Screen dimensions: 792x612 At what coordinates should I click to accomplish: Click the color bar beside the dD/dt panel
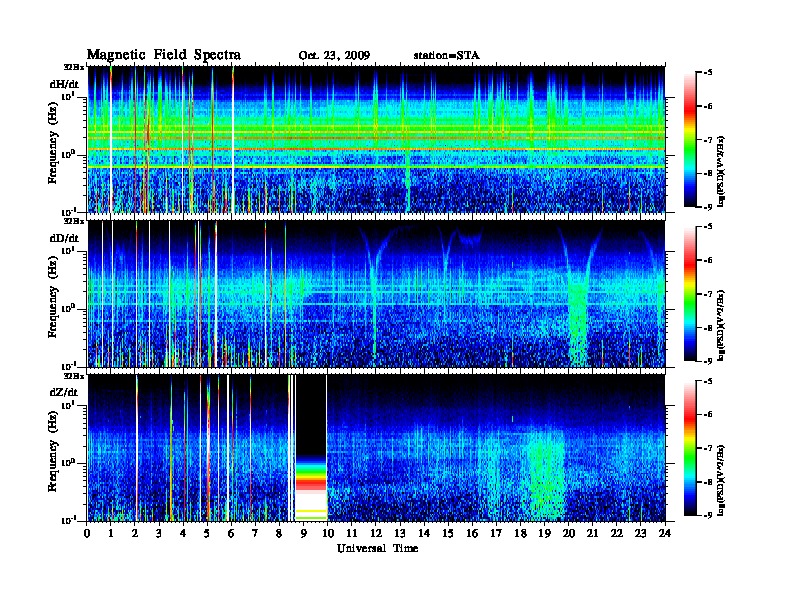690,294
